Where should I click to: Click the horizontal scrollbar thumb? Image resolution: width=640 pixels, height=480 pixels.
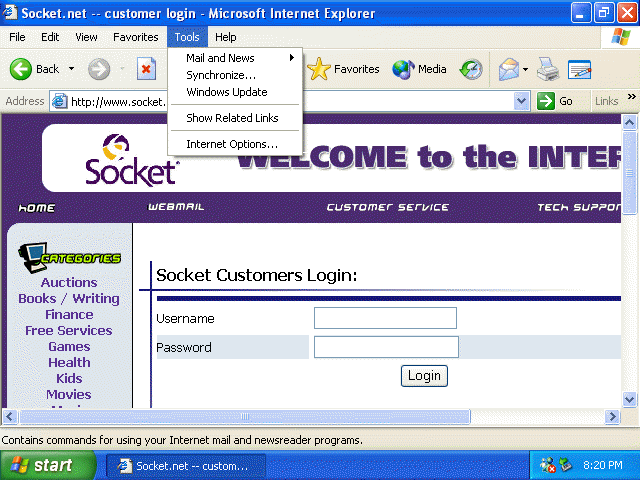click(x=245, y=417)
